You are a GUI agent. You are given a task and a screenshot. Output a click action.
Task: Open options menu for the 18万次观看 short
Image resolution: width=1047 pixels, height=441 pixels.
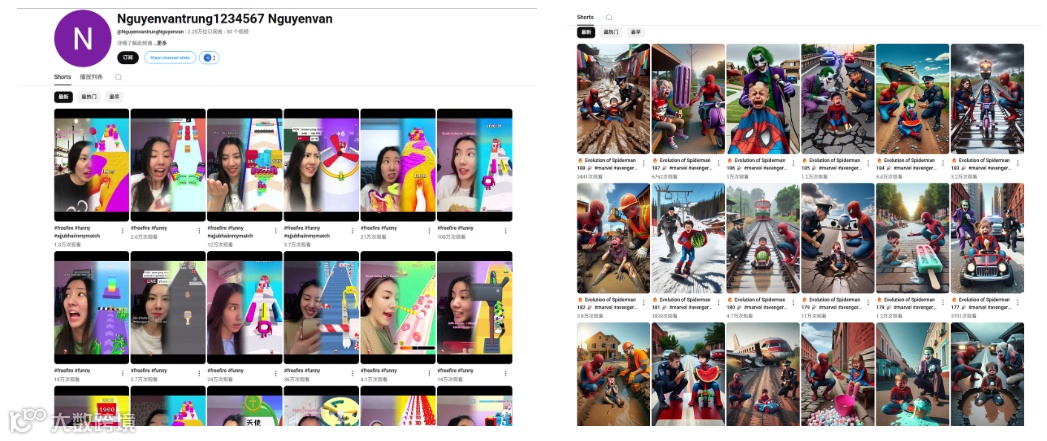click(x=122, y=373)
